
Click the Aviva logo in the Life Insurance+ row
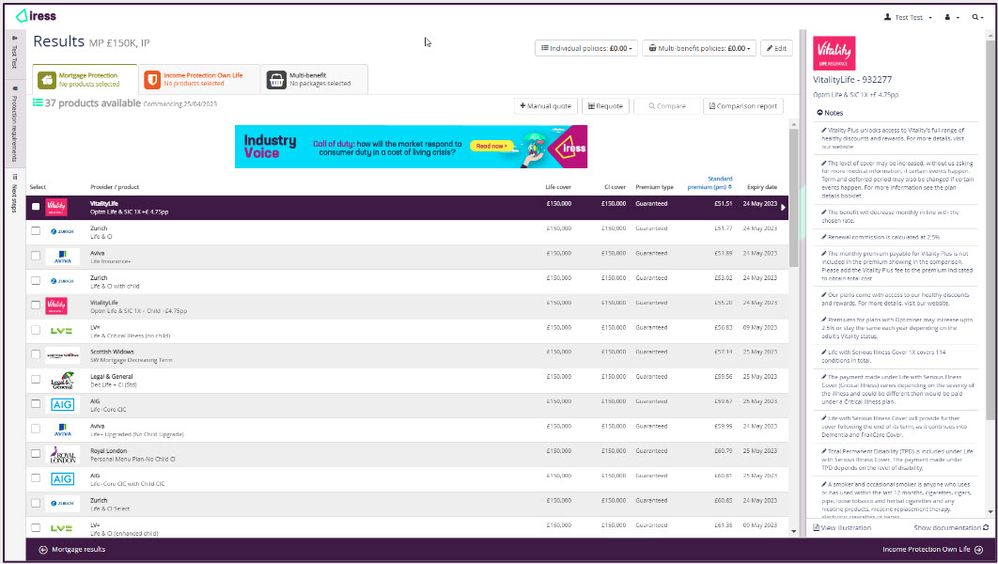tap(62, 257)
